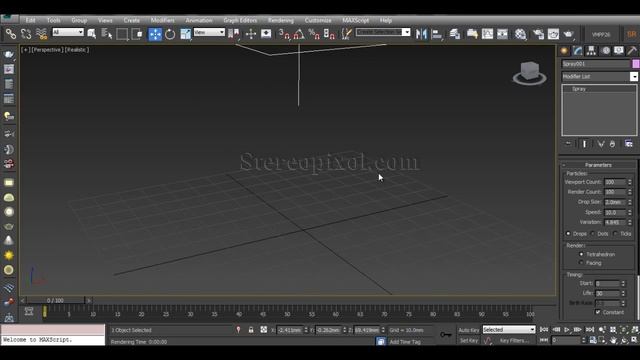Open the Perspective viewport label menu
This screenshot has height=360, width=640.
point(47,50)
